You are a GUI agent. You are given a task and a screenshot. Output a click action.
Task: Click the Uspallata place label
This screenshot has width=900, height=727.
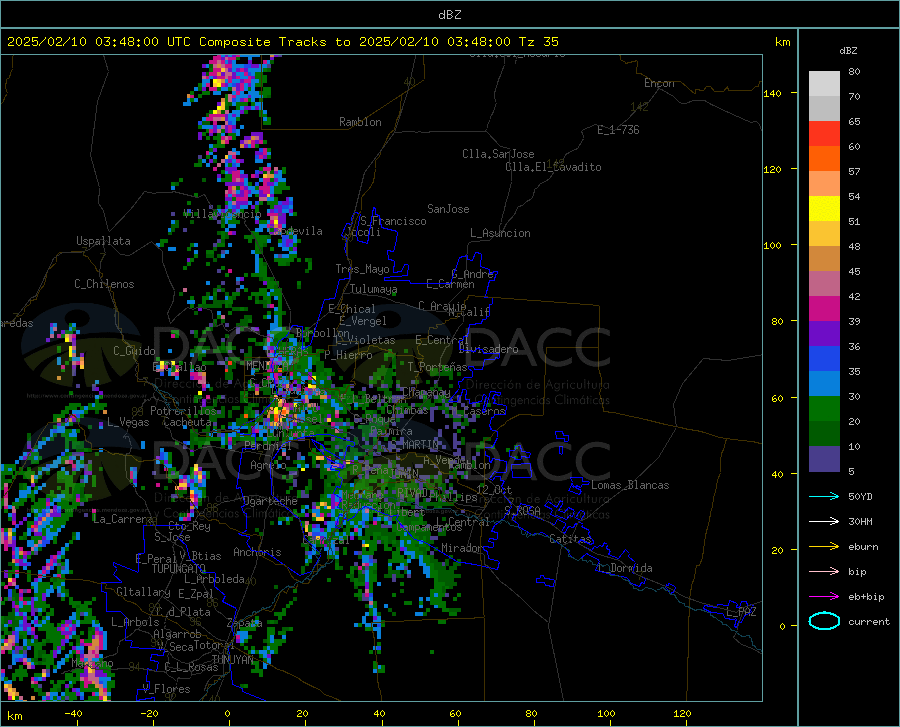(103, 241)
